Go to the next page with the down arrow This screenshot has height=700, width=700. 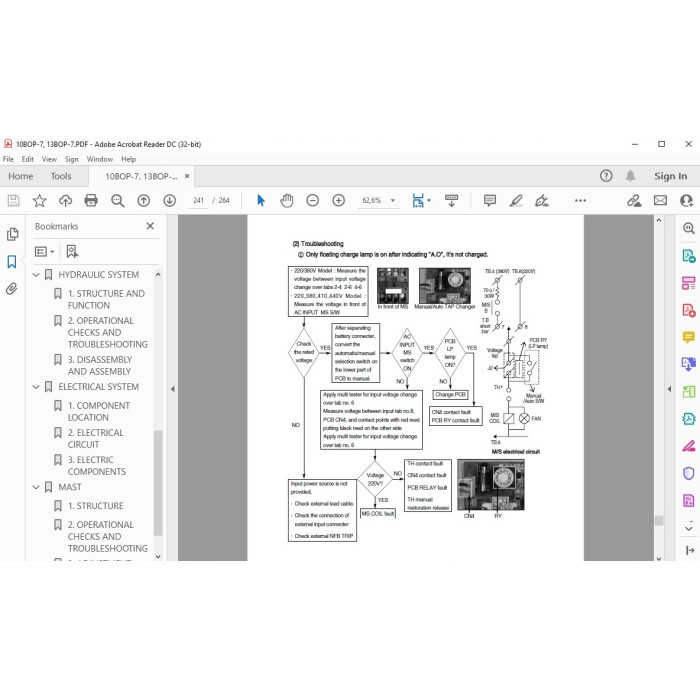(x=169, y=200)
